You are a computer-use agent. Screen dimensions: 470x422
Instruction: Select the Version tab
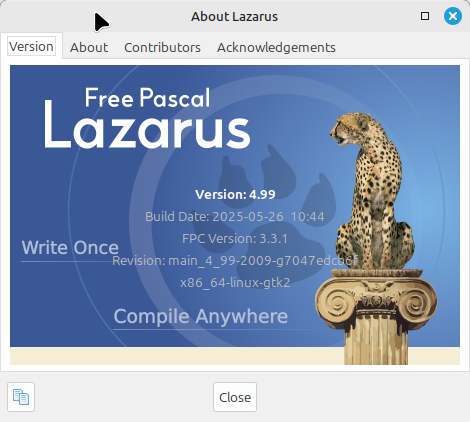31,46
